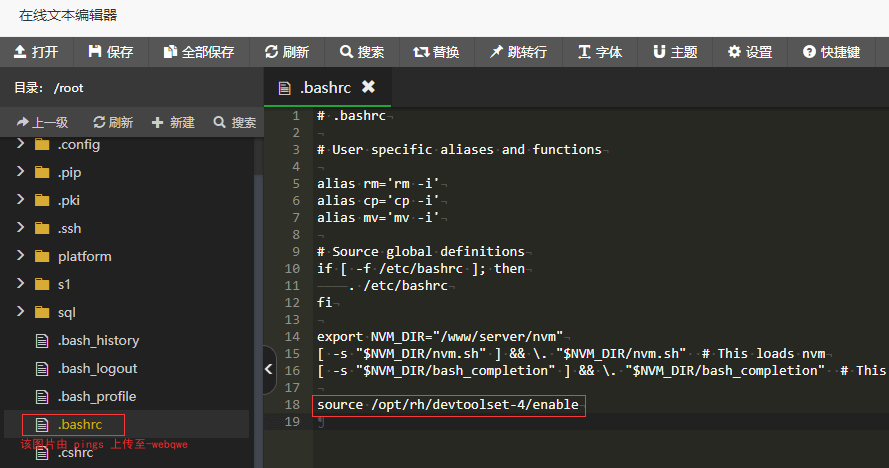This screenshot has height=468, width=889.
Task: Click line number 18 in gutter
Action: (x=292, y=404)
